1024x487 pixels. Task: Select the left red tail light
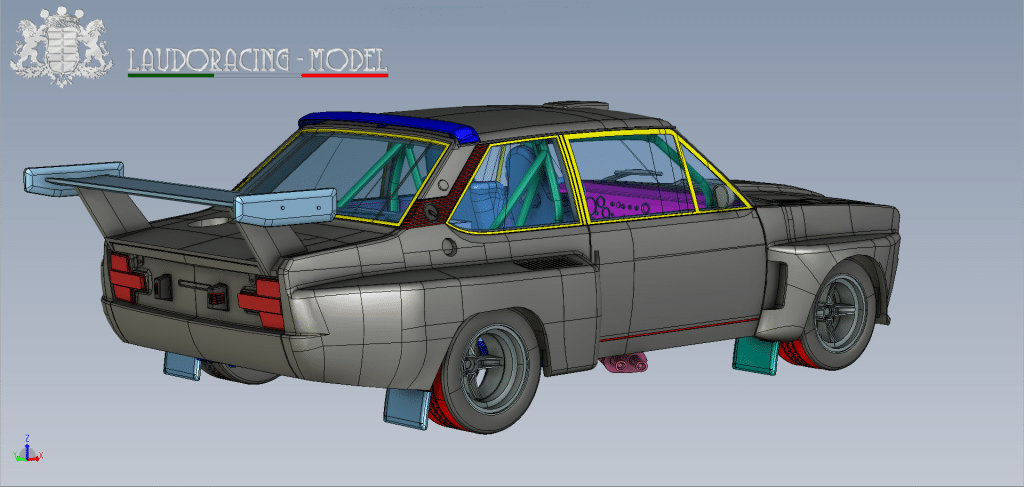(x=125, y=276)
